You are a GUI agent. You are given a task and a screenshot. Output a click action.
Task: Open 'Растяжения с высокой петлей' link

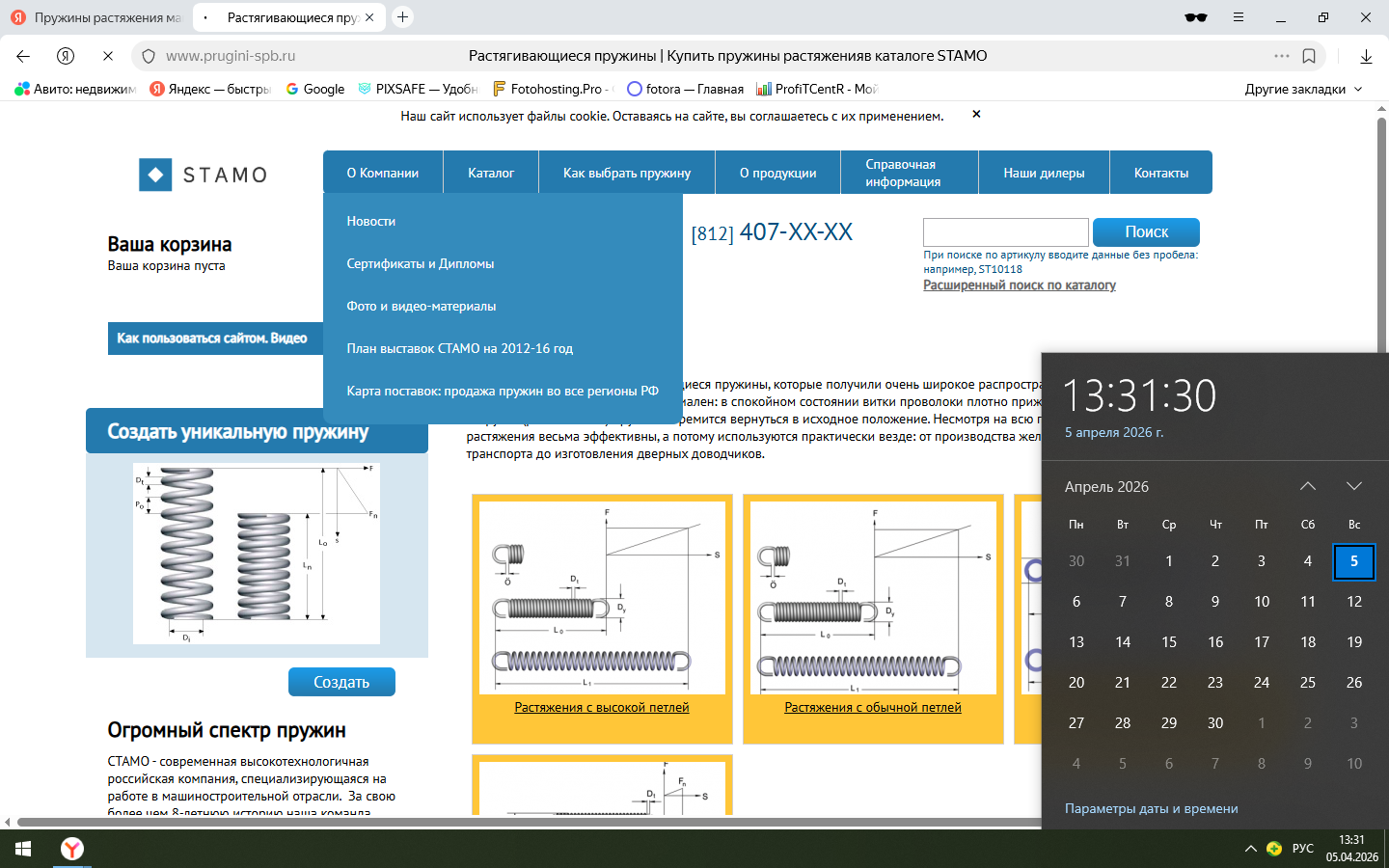pos(602,708)
